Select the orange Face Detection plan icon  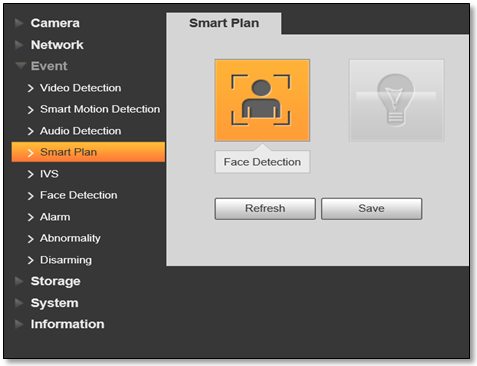262,100
